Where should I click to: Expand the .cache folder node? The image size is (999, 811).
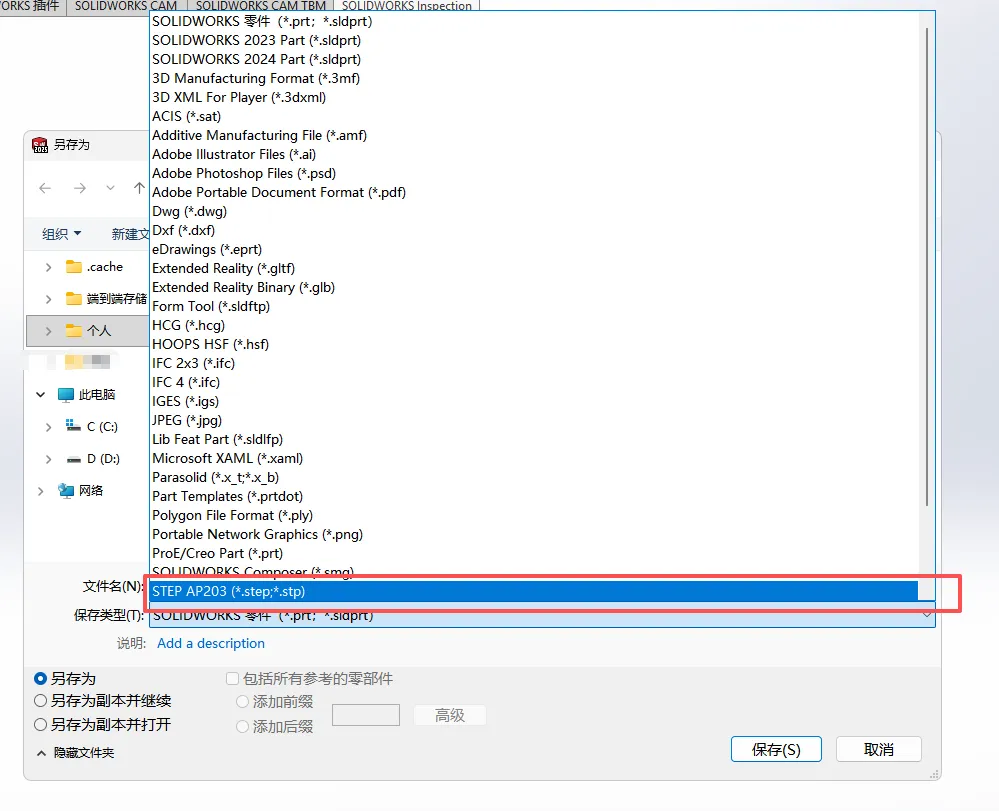point(48,267)
